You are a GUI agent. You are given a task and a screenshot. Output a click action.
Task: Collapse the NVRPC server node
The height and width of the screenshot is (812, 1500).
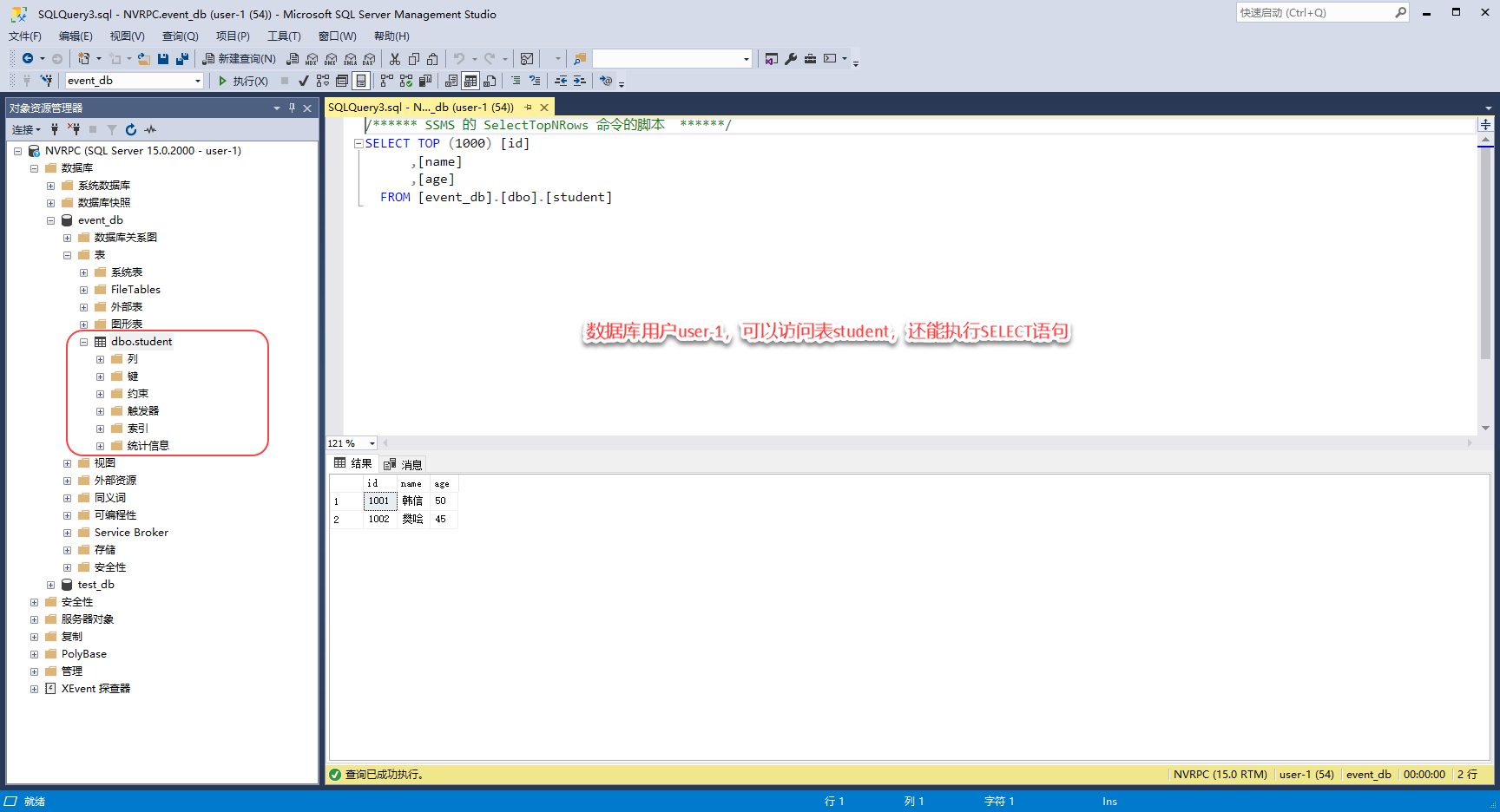tap(17, 151)
